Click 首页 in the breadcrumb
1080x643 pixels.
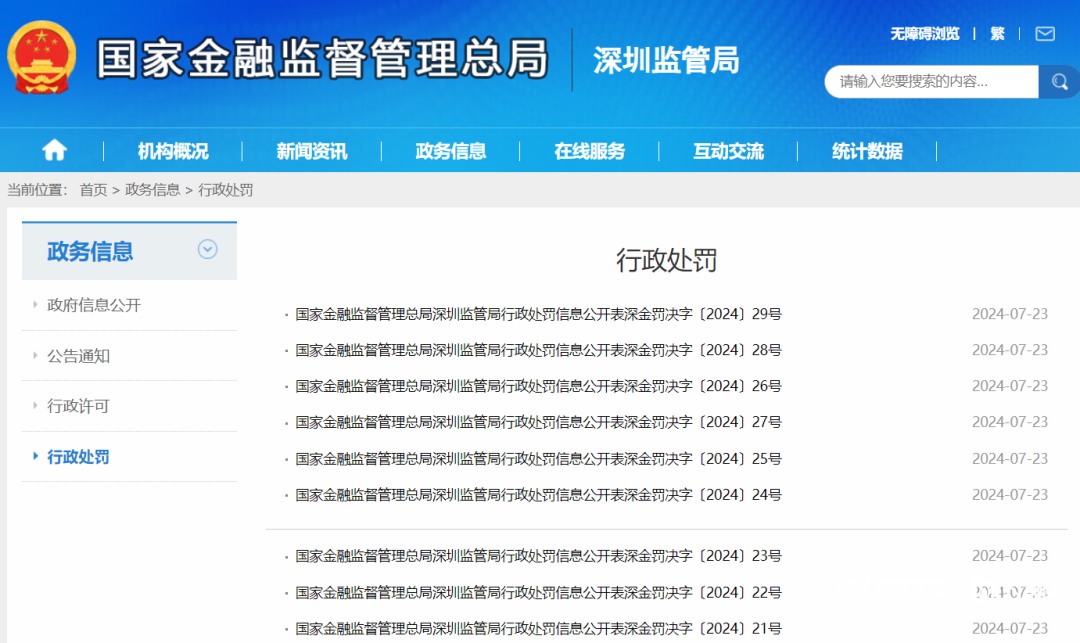[x=93, y=190]
